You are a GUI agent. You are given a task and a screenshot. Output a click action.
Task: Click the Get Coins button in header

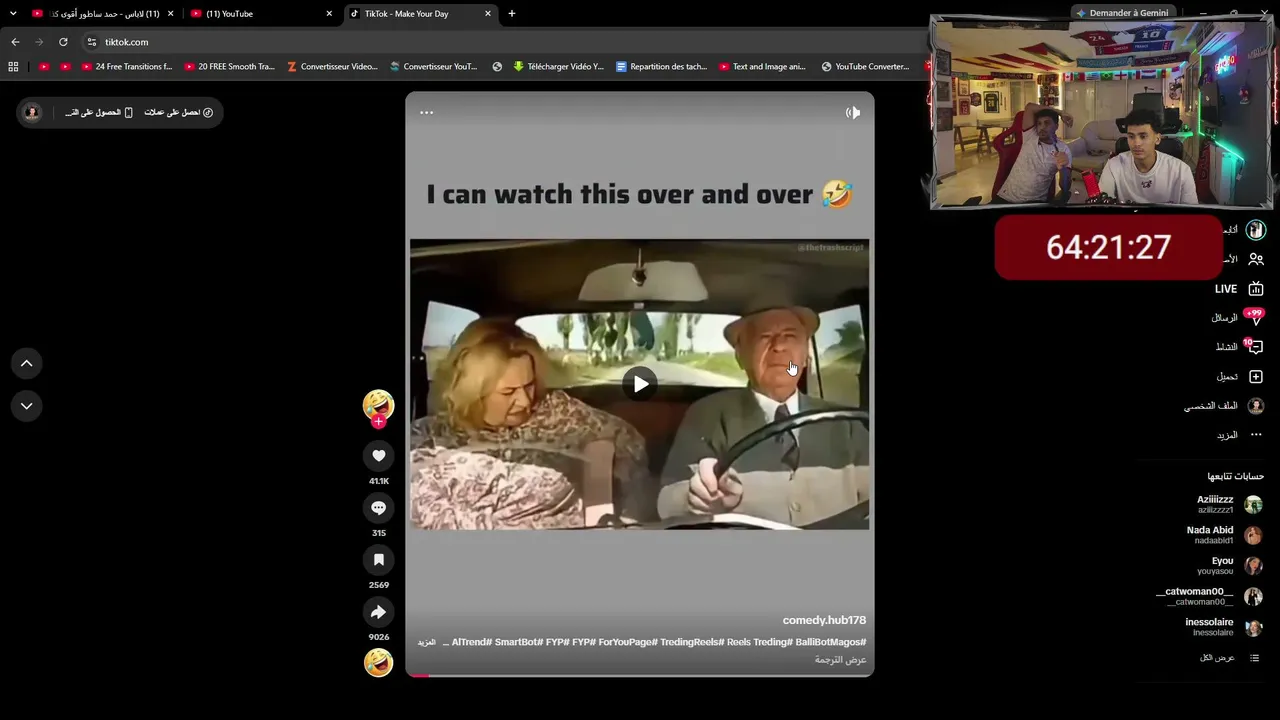tap(179, 113)
